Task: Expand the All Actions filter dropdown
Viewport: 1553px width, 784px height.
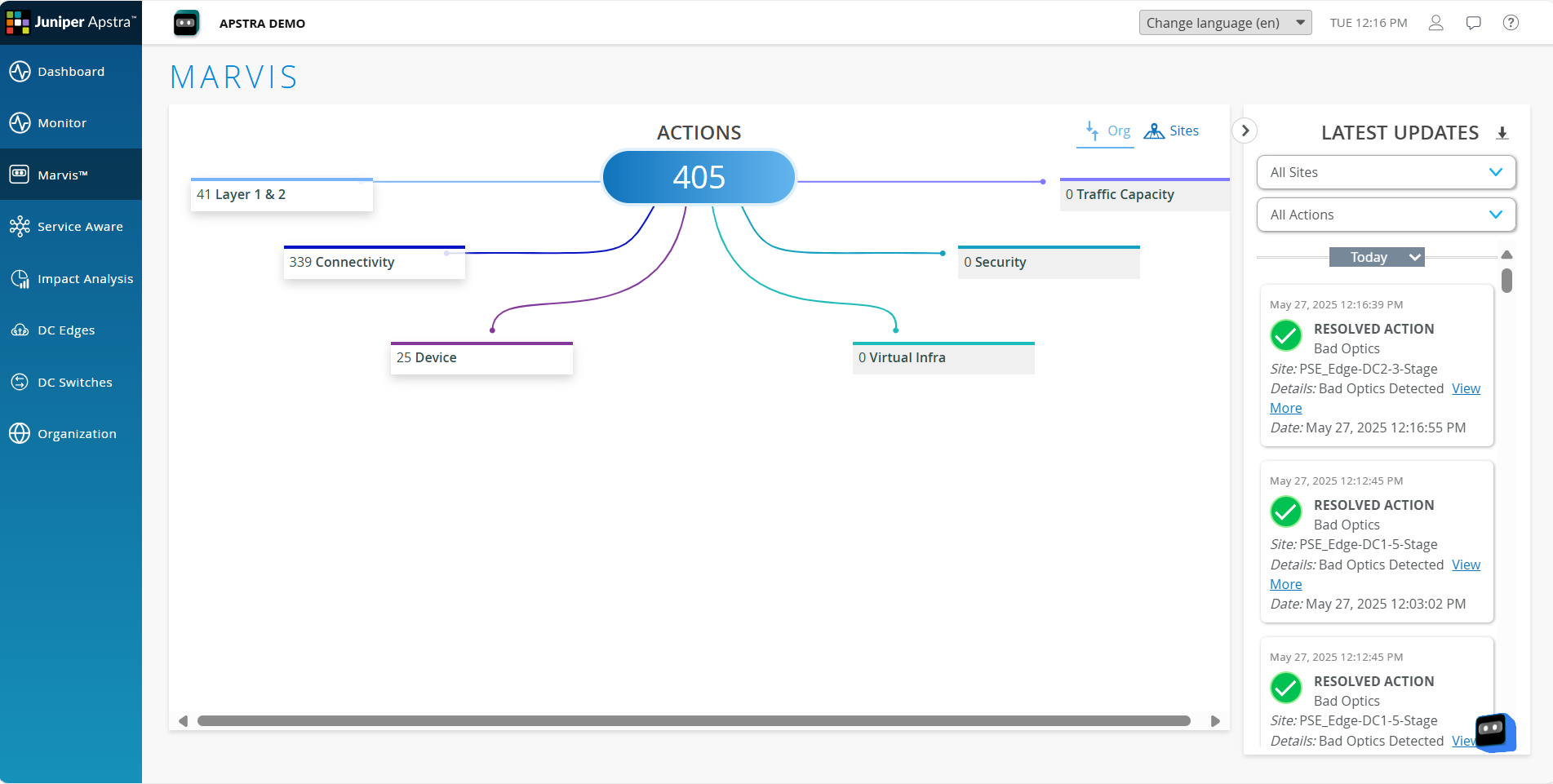Action: (1386, 215)
